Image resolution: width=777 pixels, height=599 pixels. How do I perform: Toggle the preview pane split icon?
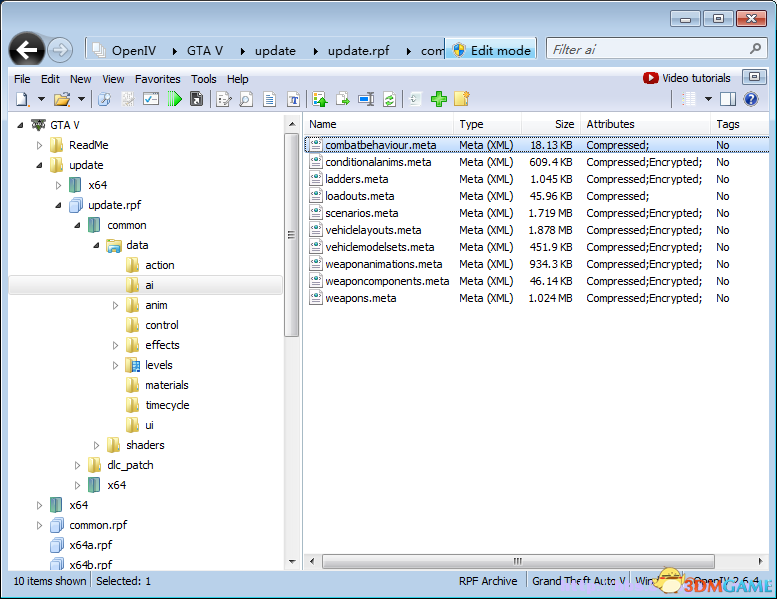(x=727, y=99)
